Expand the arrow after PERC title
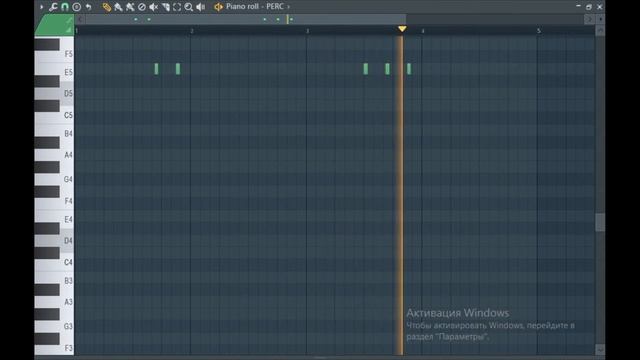640x360 pixels. click(288, 7)
